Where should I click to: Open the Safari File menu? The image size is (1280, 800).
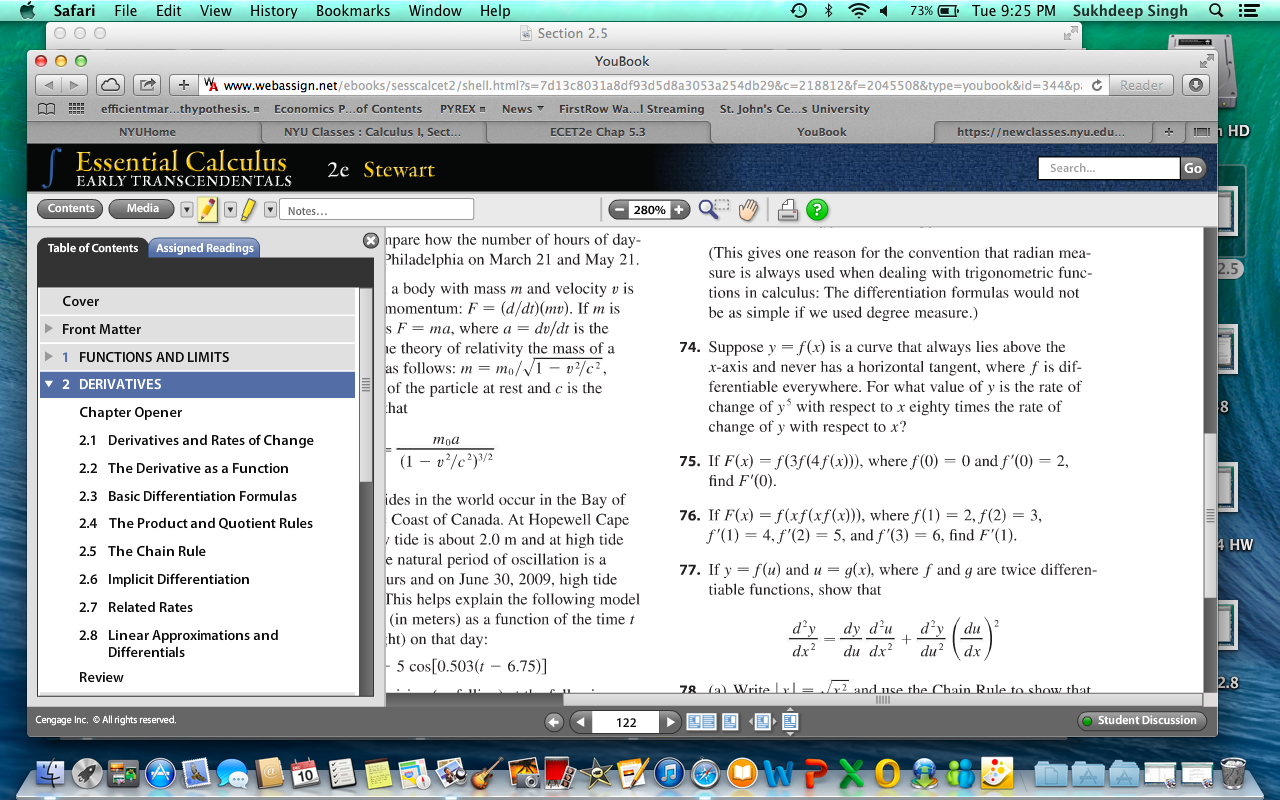point(125,11)
